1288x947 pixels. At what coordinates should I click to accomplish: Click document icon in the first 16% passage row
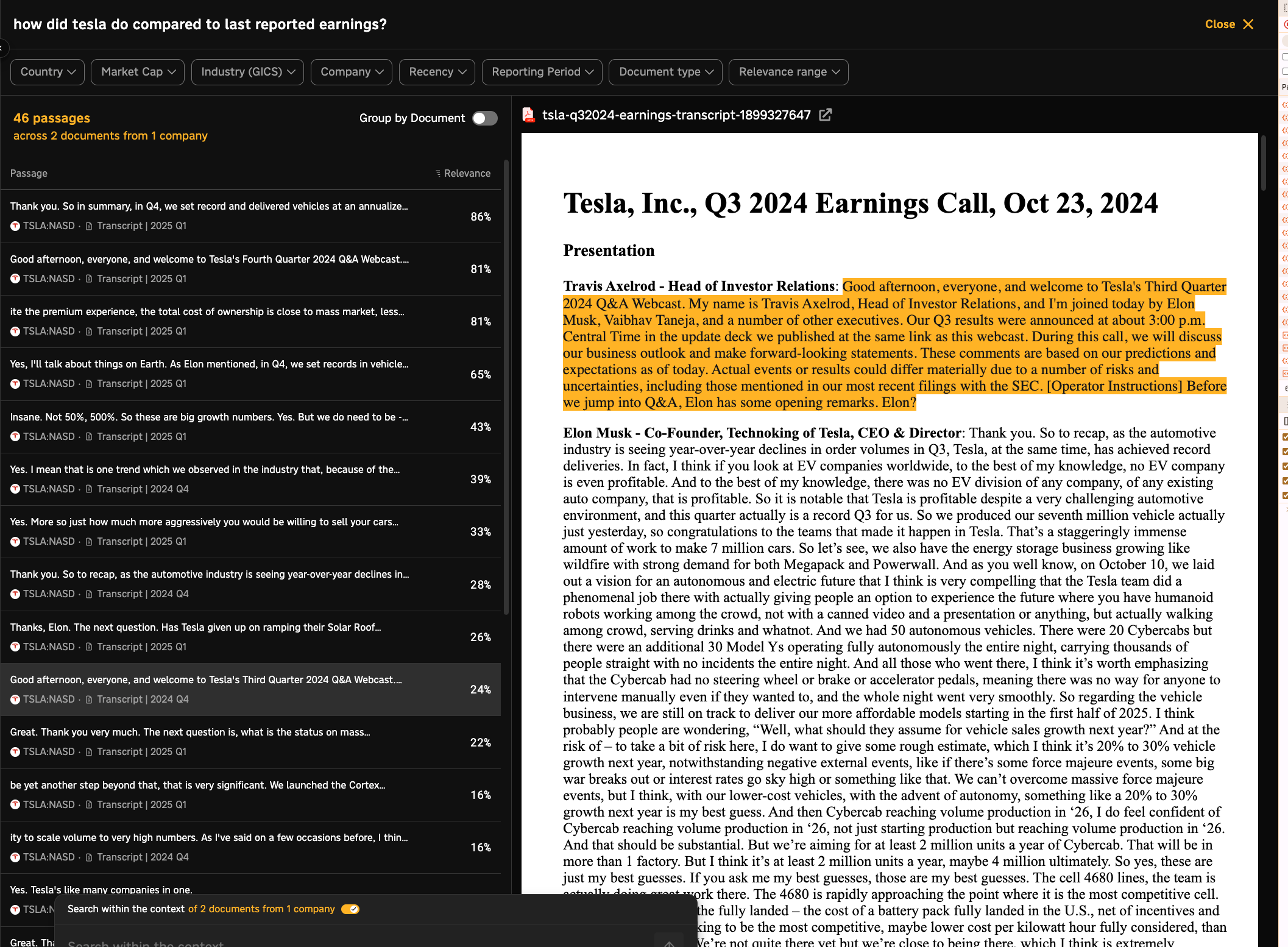(x=89, y=805)
